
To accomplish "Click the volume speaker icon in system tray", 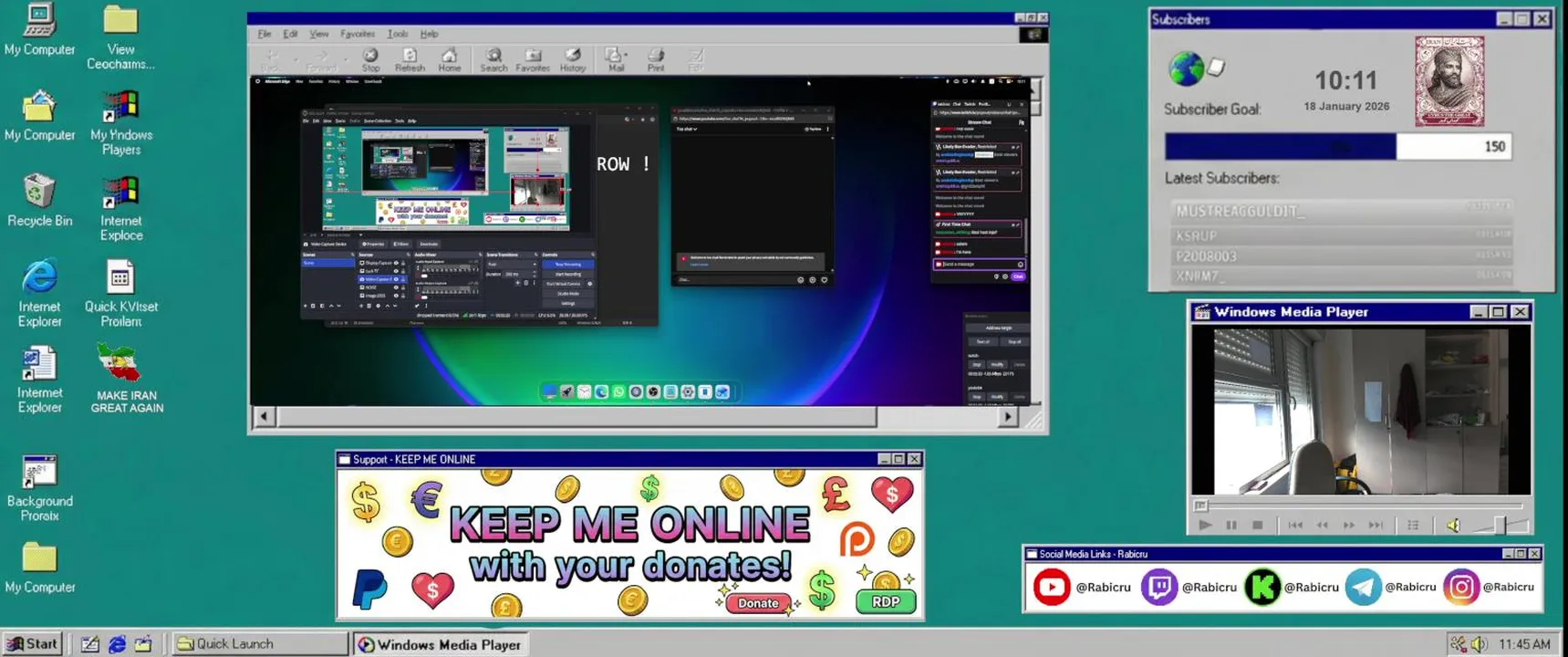I will (x=1479, y=644).
